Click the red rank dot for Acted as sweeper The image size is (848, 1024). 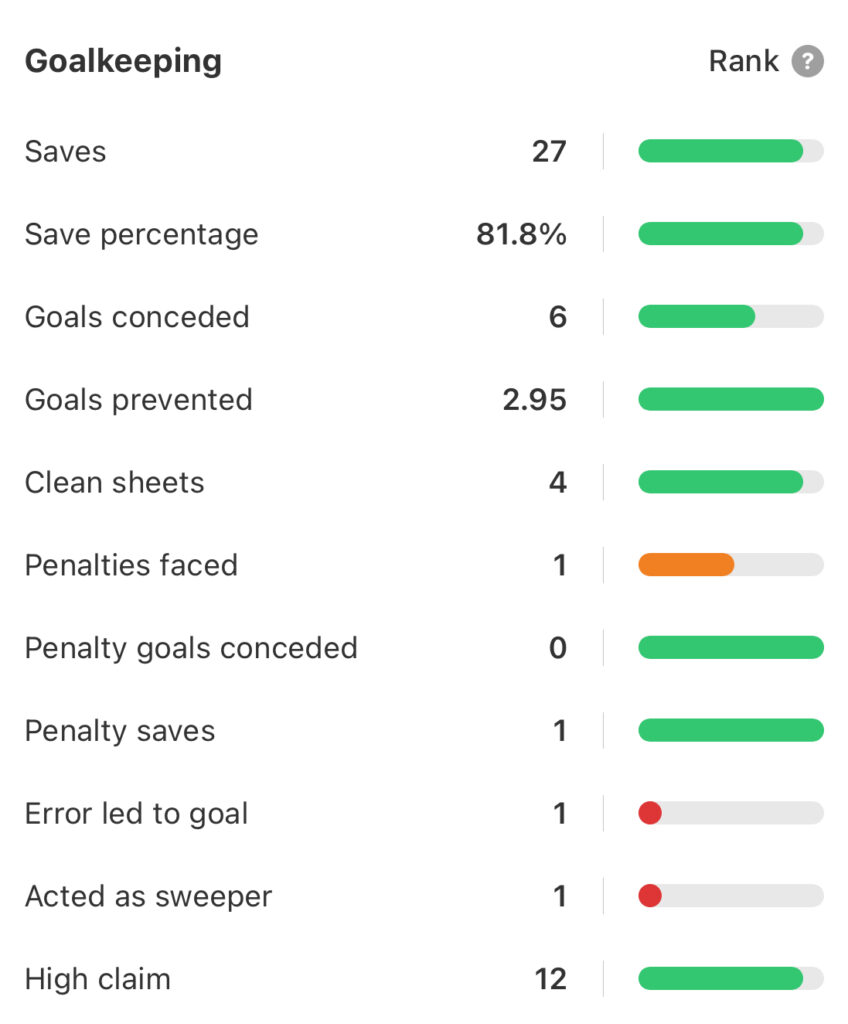coord(650,896)
